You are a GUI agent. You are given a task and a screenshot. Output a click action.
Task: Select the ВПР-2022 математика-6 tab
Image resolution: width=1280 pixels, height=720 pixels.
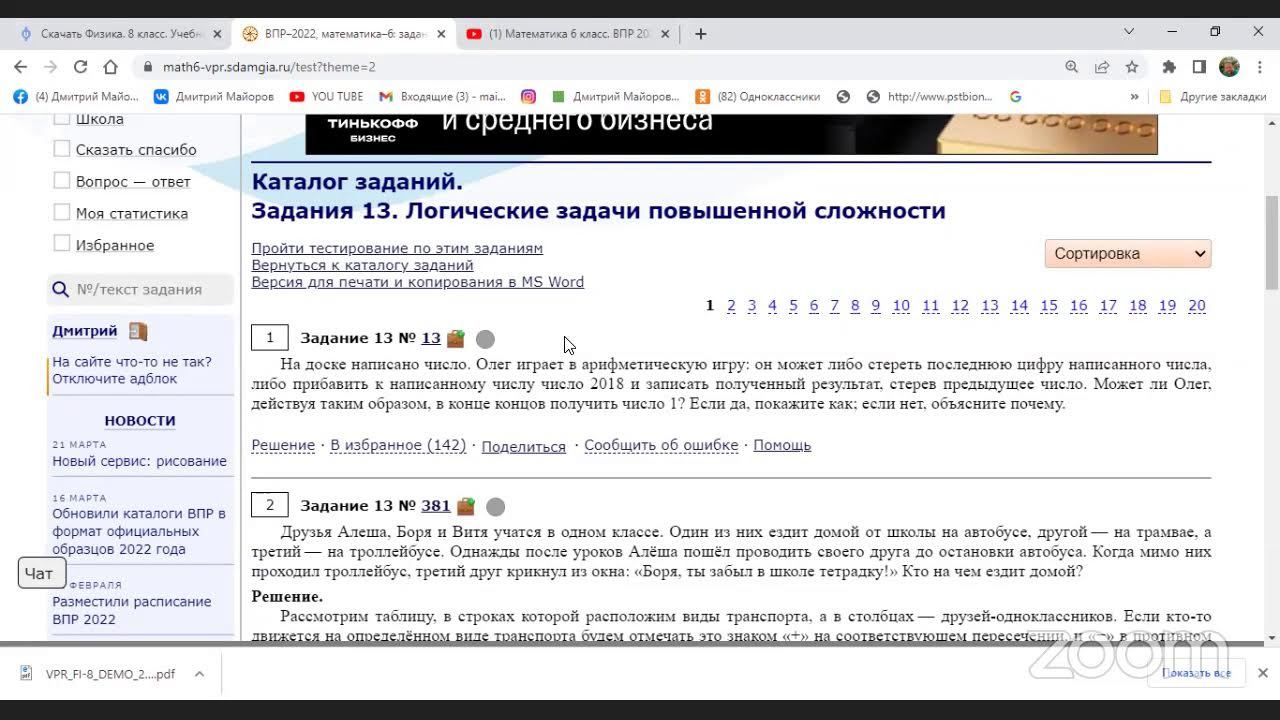[x=344, y=33]
